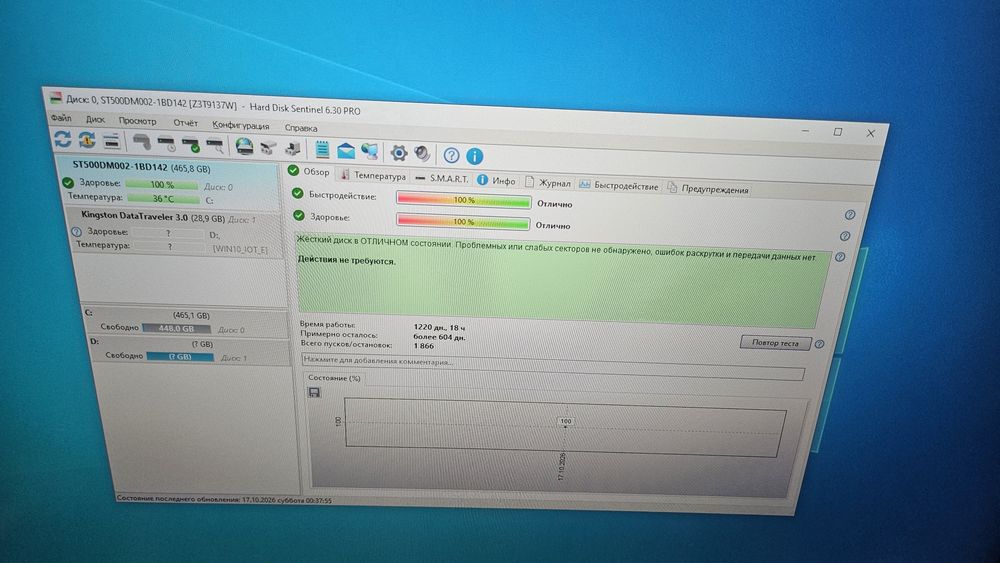Click the comment field Нажмите для добавления комментария

point(553,366)
